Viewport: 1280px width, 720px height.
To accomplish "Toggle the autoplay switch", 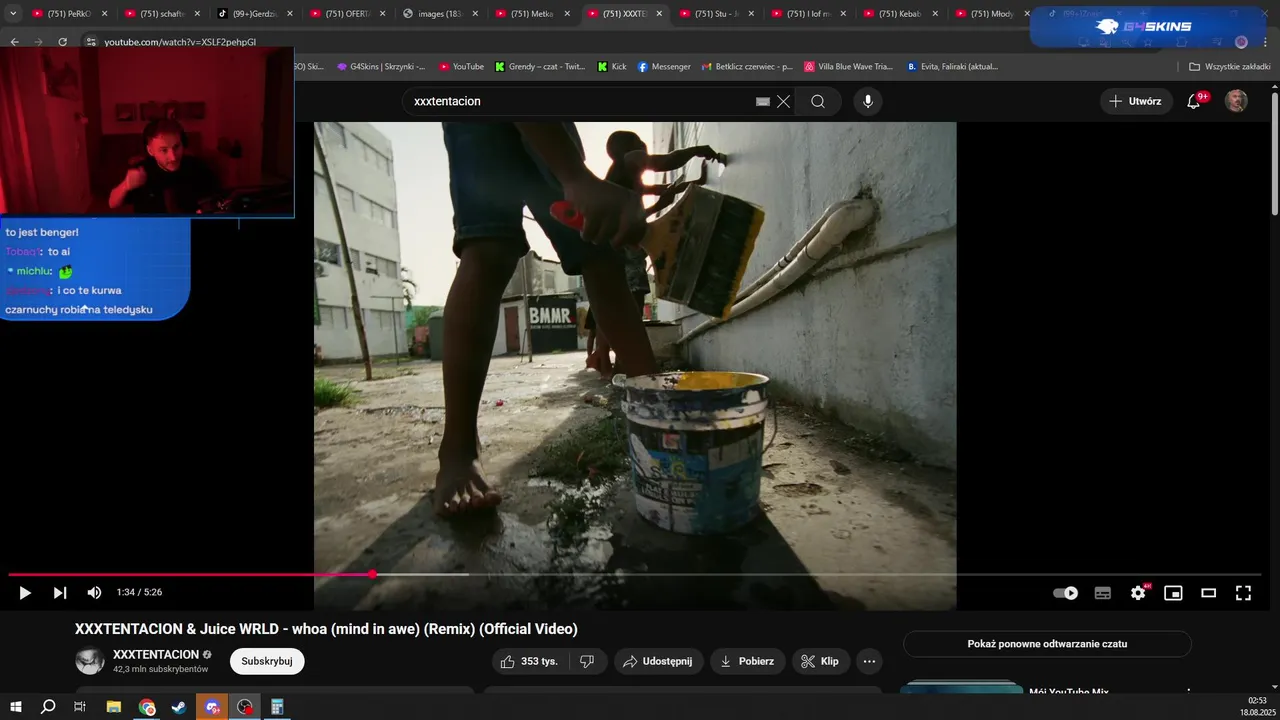I will click(x=1066, y=593).
